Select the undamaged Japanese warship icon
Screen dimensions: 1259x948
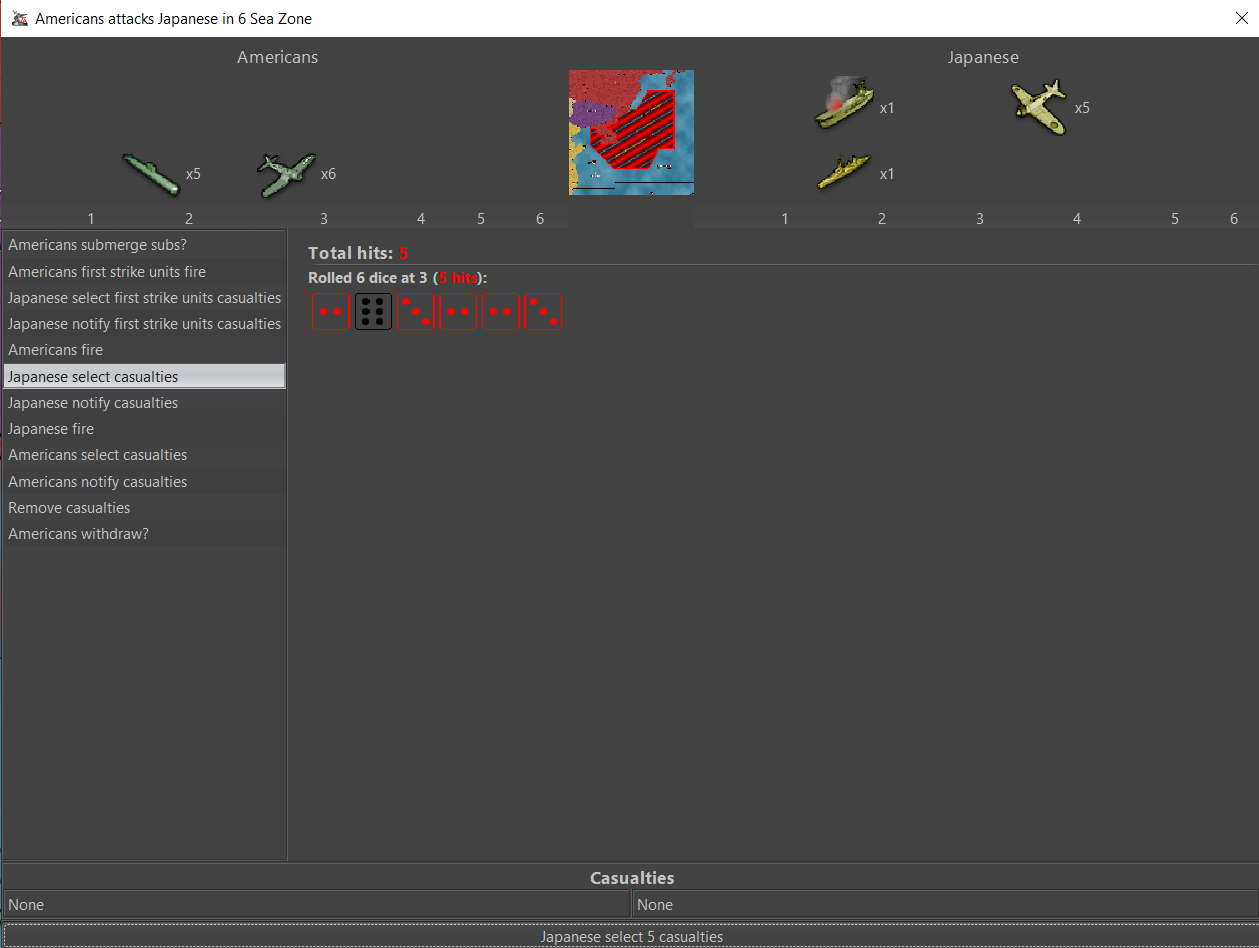click(x=843, y=173)
